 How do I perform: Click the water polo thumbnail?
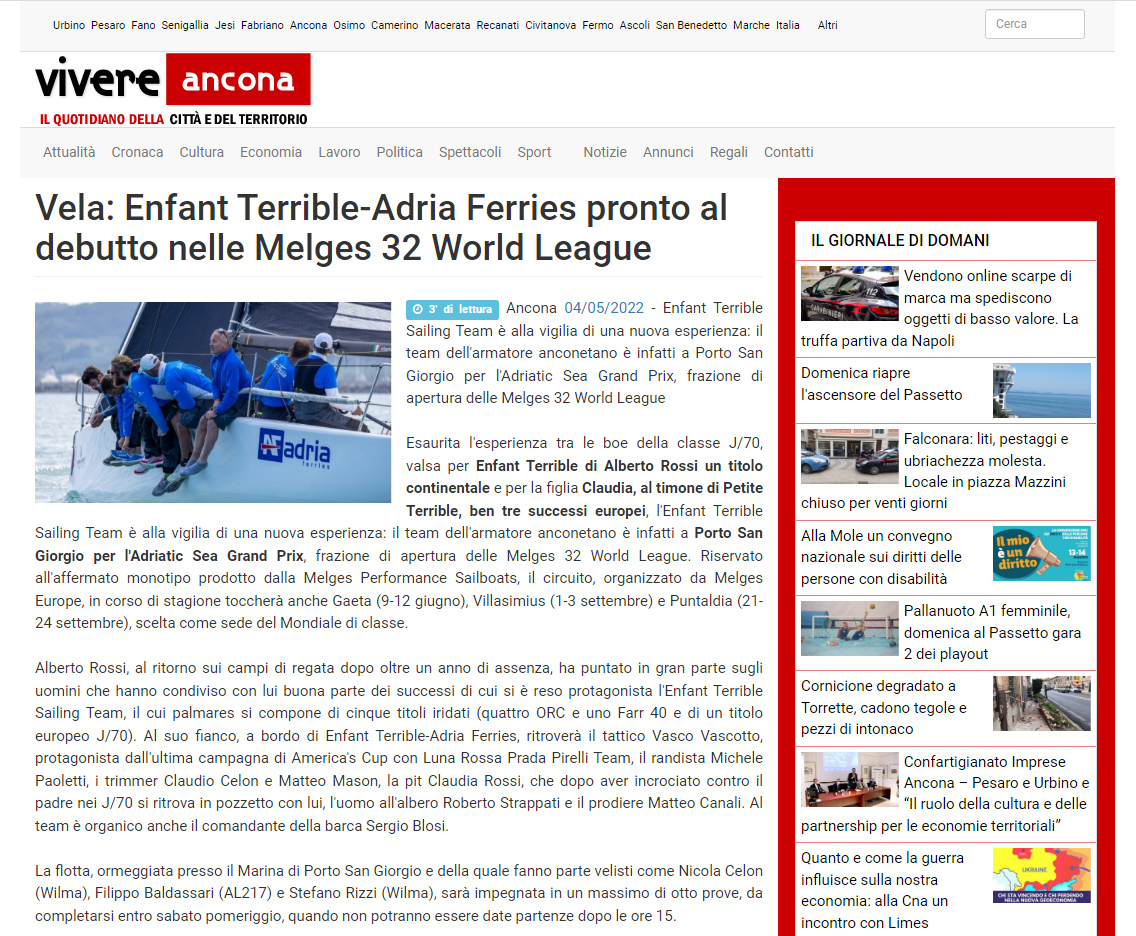(x=850, y=629)
